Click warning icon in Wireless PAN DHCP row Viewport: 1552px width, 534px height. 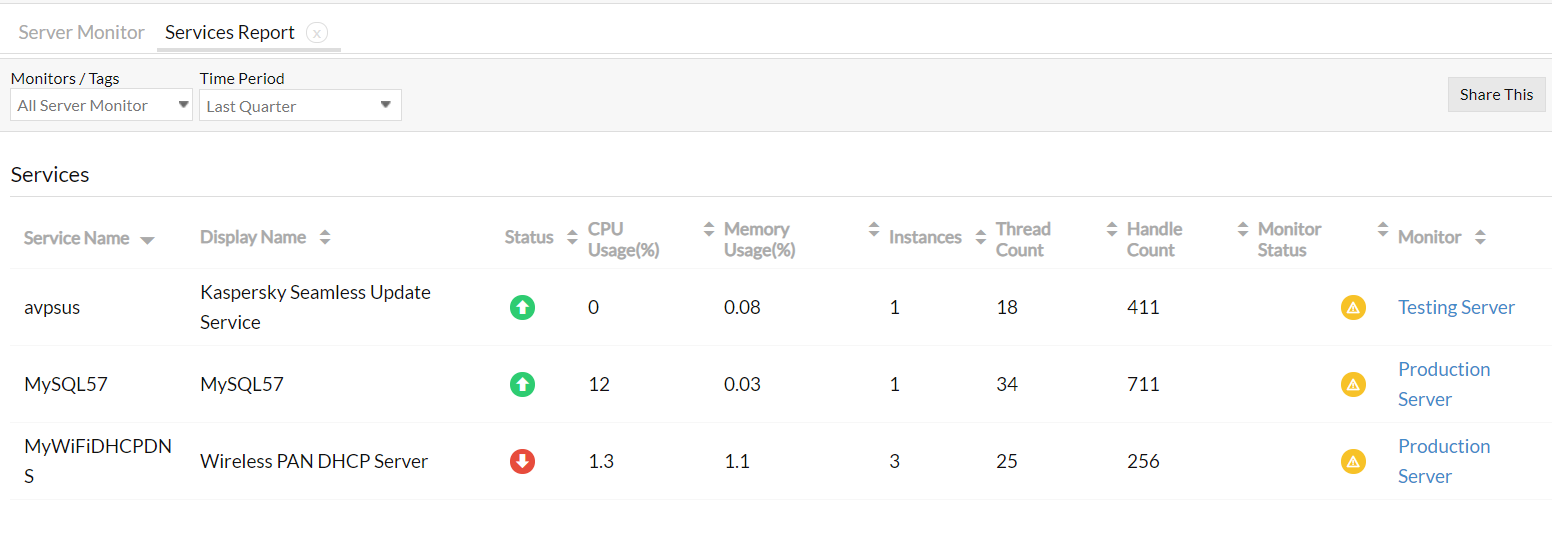(1353, 461)
